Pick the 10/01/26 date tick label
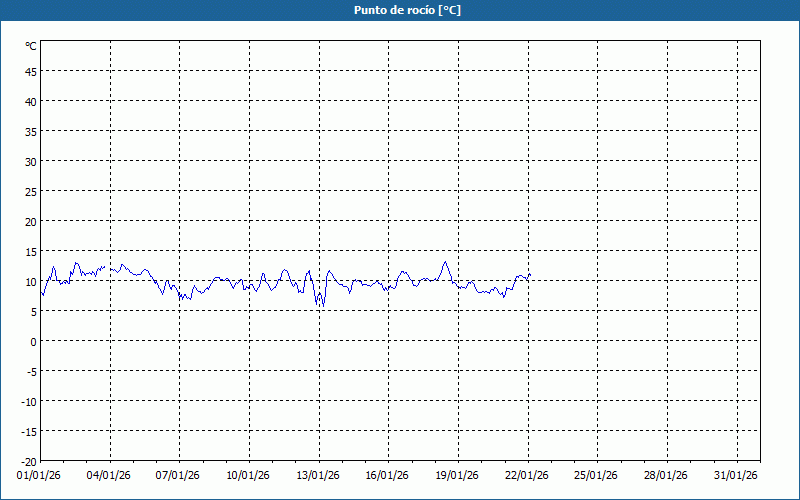Screen dimensions: 800x500 (x=249, y=475)
